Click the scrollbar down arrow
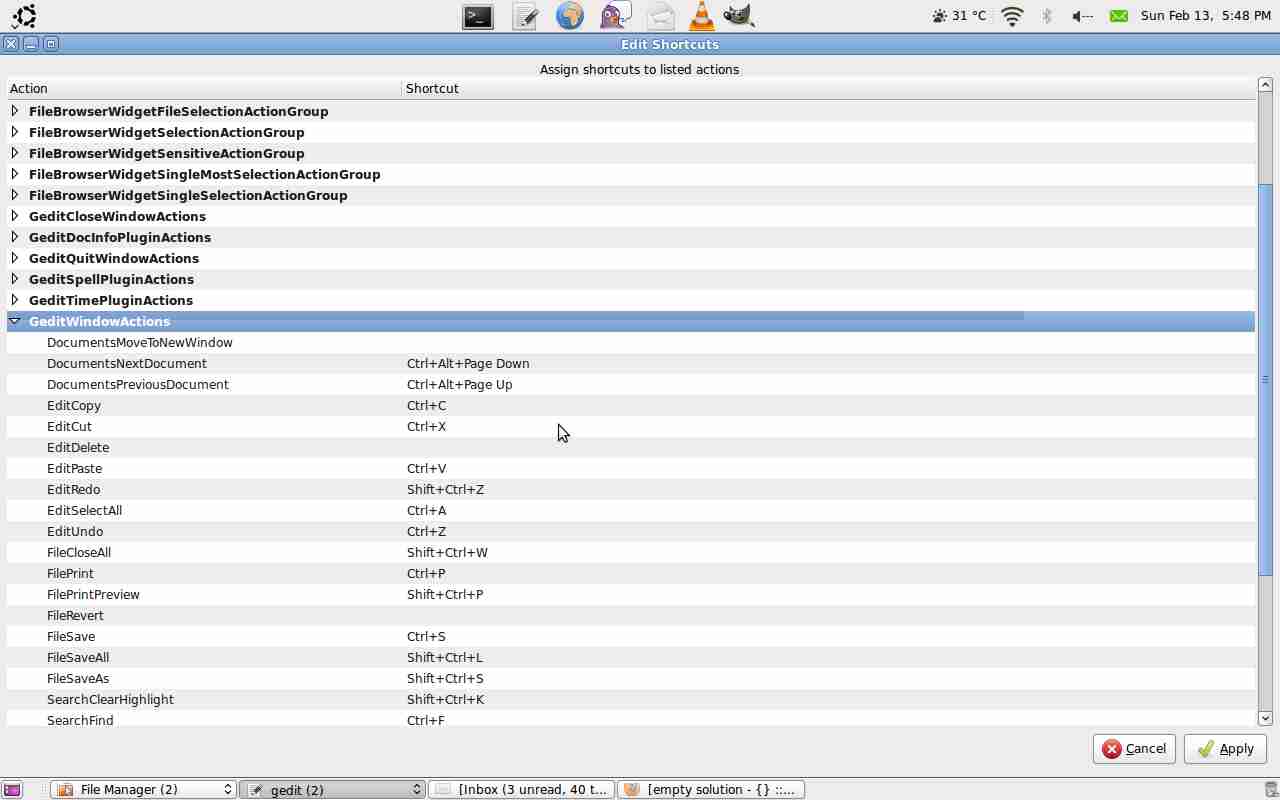The image size is (1280, 800). (1265, 718)
